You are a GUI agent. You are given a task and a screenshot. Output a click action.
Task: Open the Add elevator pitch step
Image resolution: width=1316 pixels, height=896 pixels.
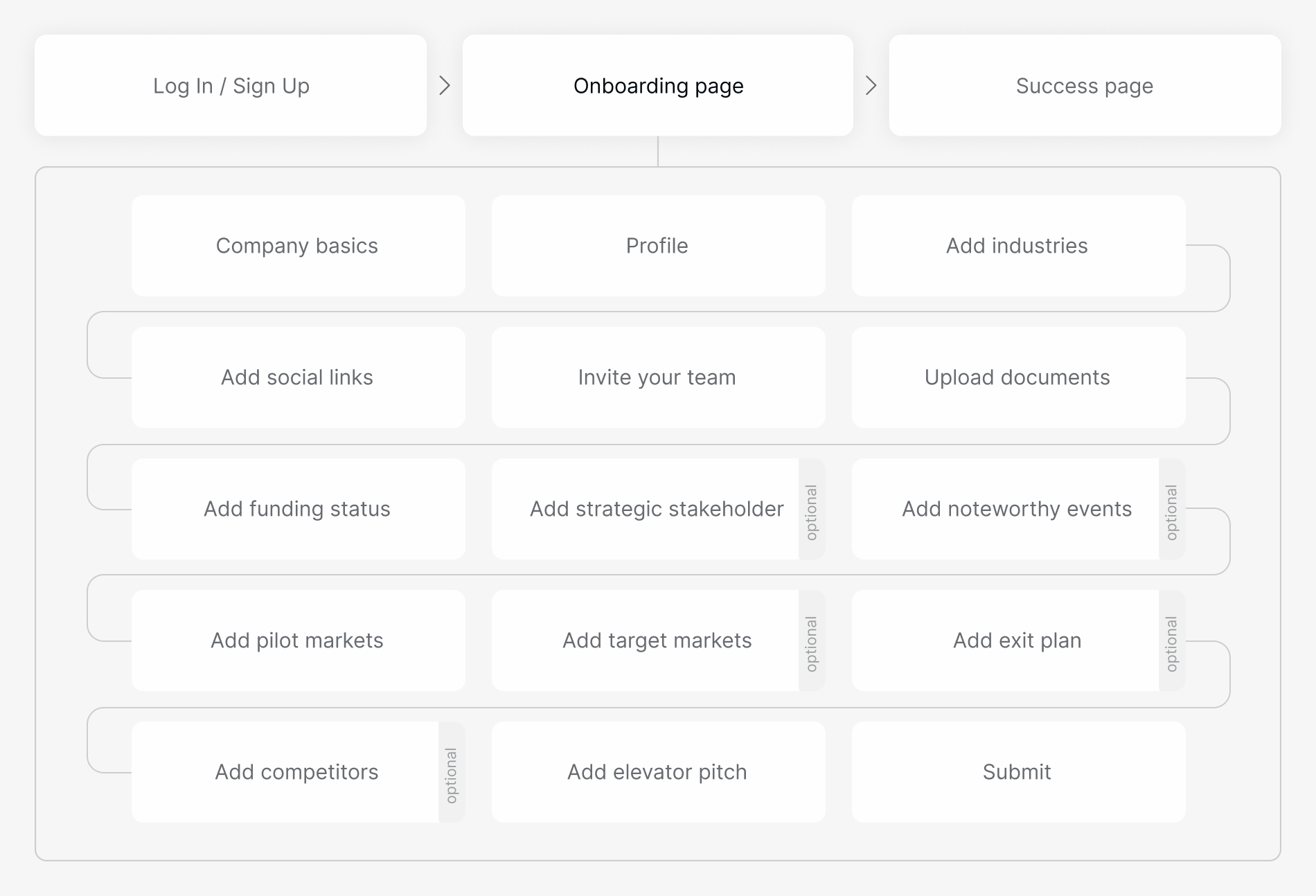pos(658,772)
